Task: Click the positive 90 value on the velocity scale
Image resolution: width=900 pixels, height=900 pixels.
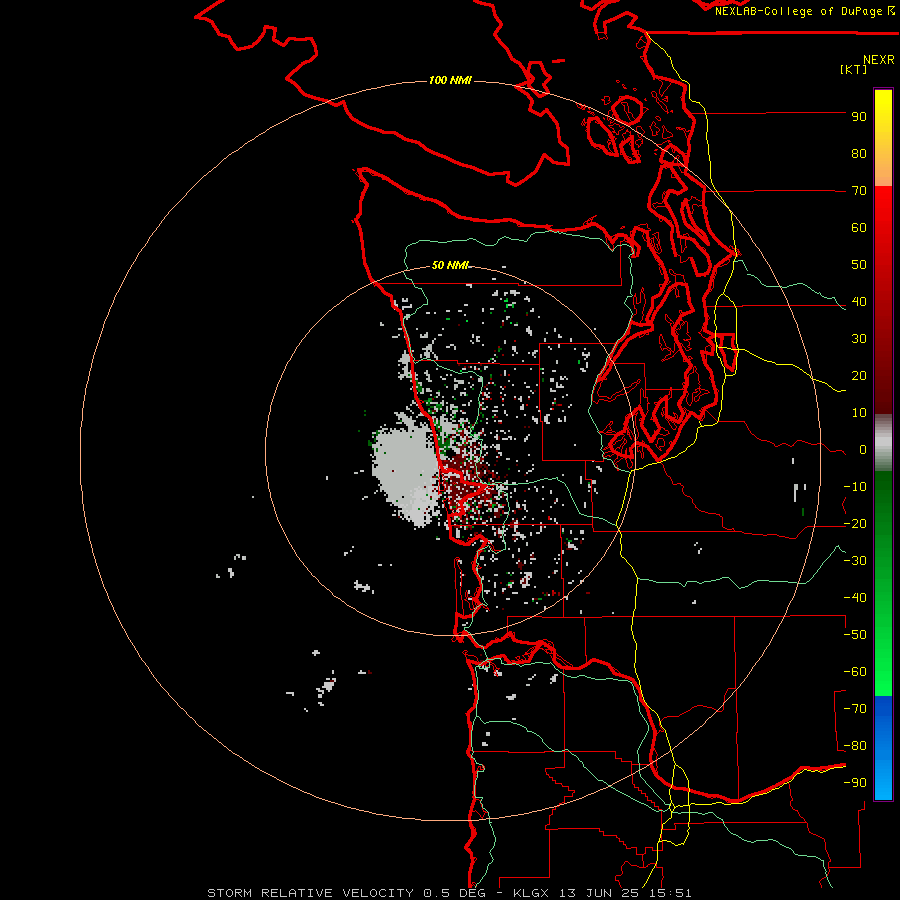Action: (859, 117)
